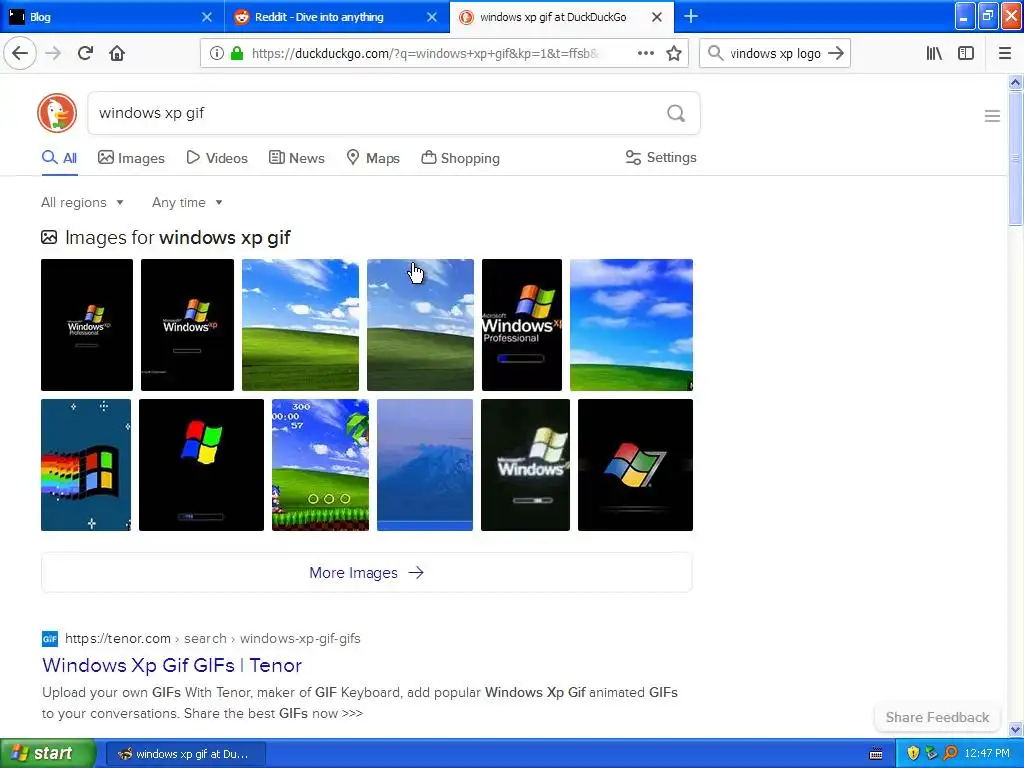Open the Sonic on Bliss hill thumbnail
Screen dimensions: 1024x768
320,464
